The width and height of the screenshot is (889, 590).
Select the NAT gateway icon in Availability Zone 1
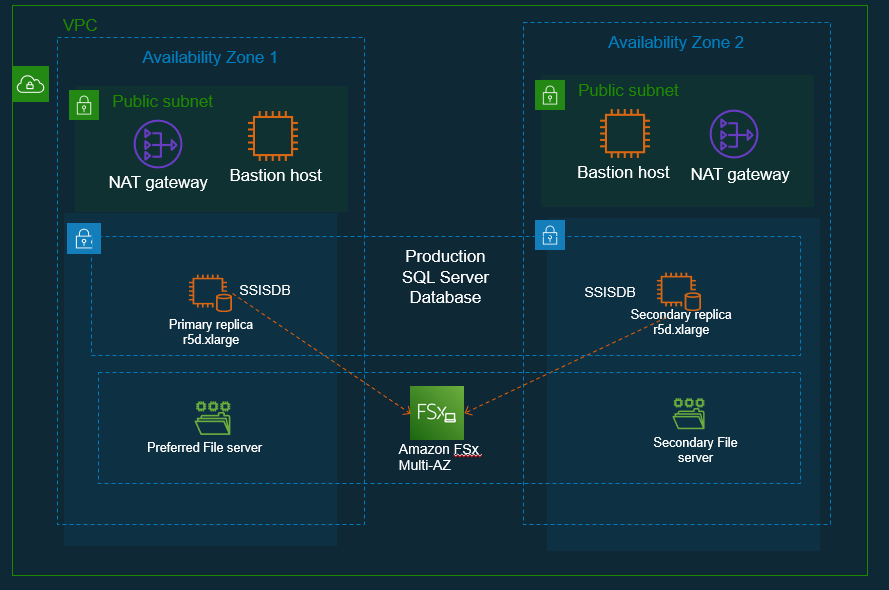click(158, 144)
